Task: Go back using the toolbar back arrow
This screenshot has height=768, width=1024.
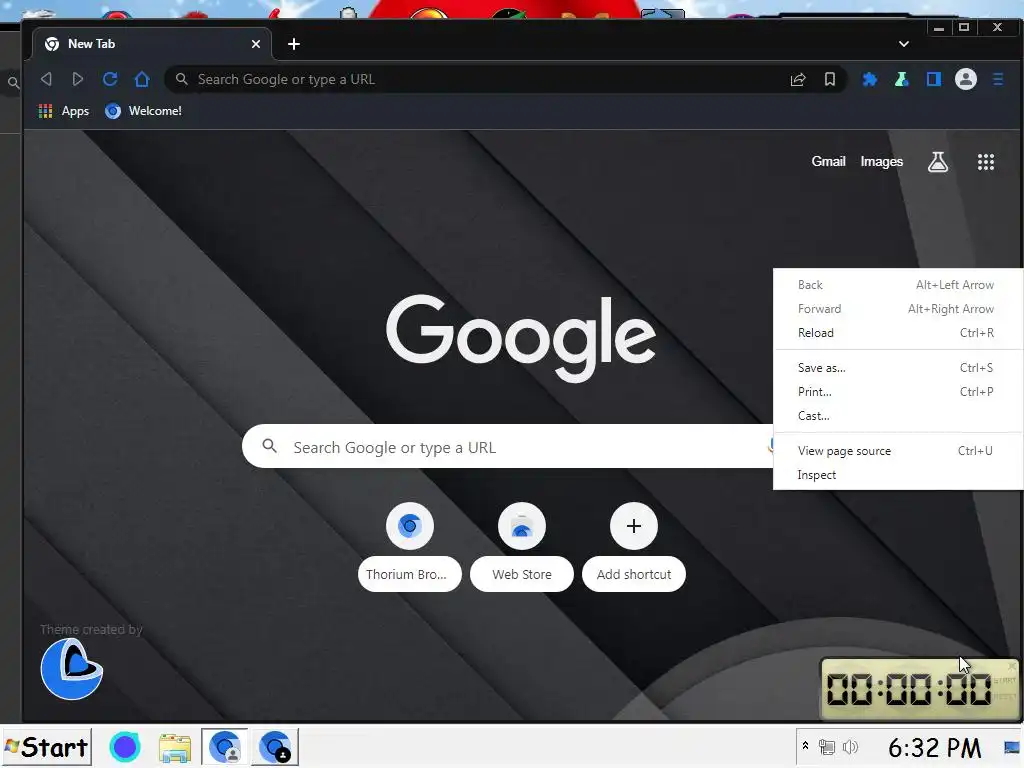Action: 46,79
